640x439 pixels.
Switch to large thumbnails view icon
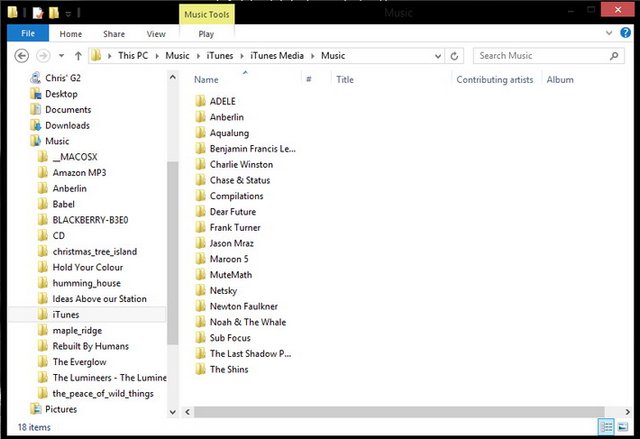[623, 427]
